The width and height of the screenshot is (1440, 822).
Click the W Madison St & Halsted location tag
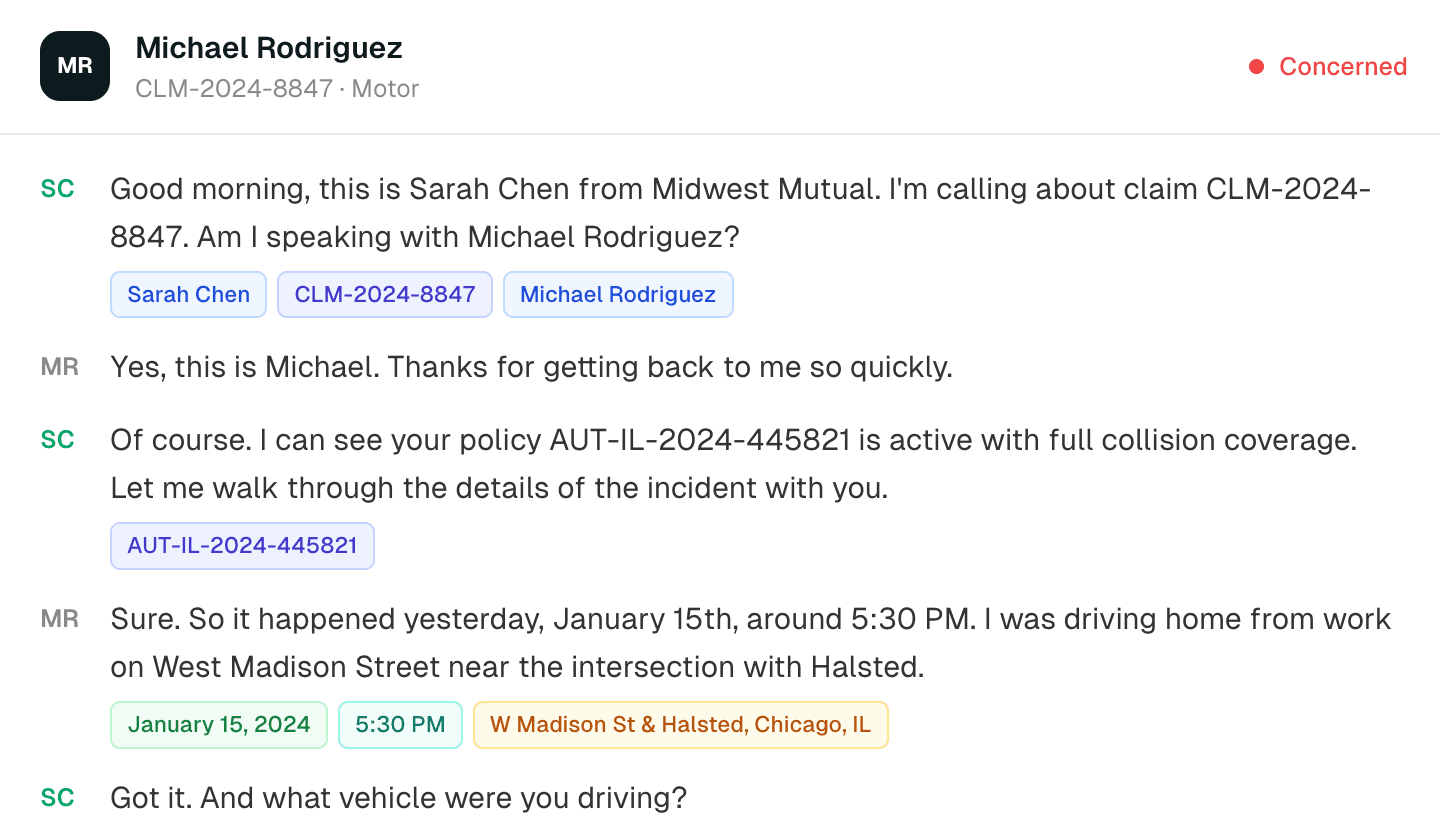(x=680, y=724)
